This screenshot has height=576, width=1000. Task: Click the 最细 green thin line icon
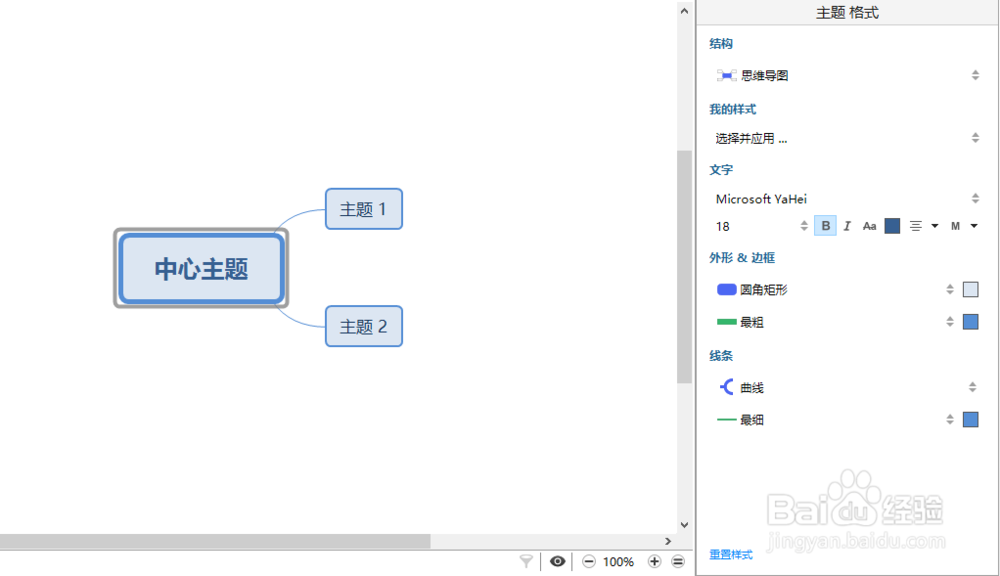[726, 420]
